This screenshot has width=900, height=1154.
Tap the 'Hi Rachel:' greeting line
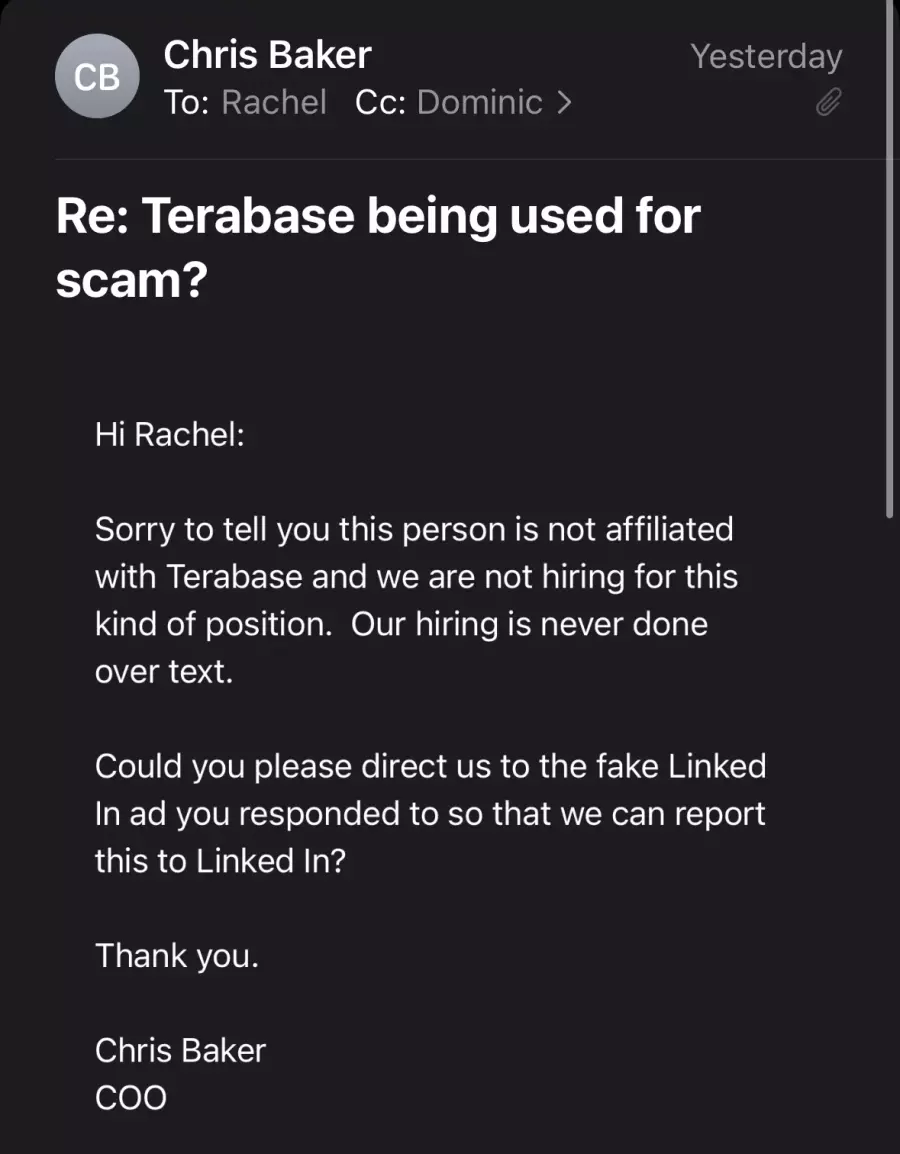click(x=170, y=434)
